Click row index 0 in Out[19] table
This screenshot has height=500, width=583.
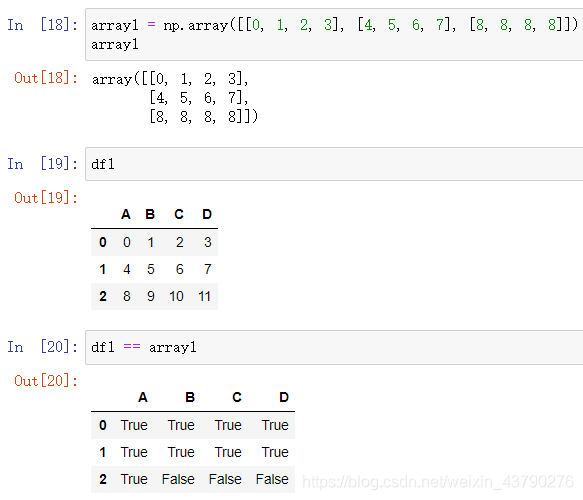pyautogui.click(x=103, y=242)
